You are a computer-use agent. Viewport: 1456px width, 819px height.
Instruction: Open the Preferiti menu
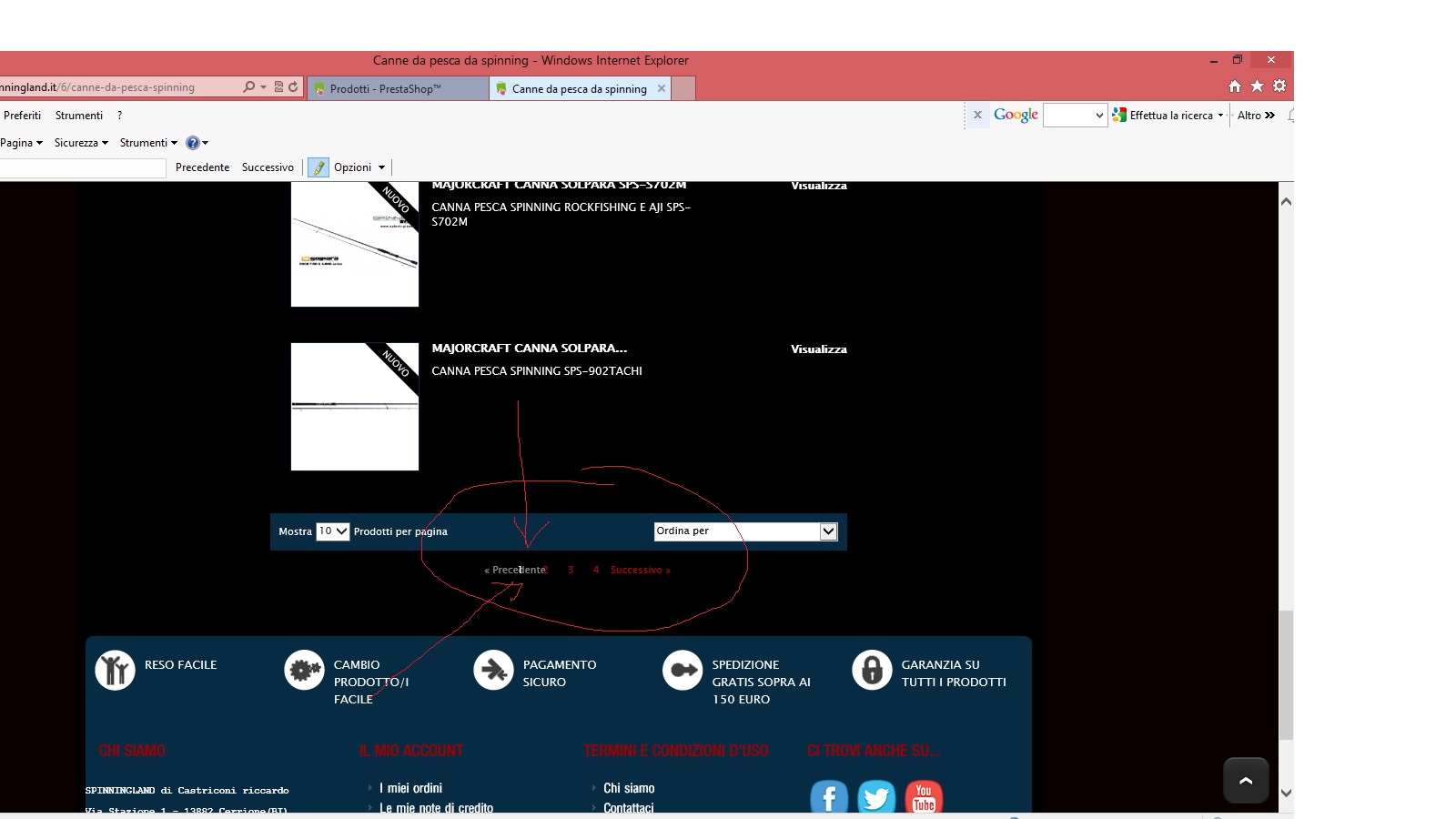click(22, 116)
